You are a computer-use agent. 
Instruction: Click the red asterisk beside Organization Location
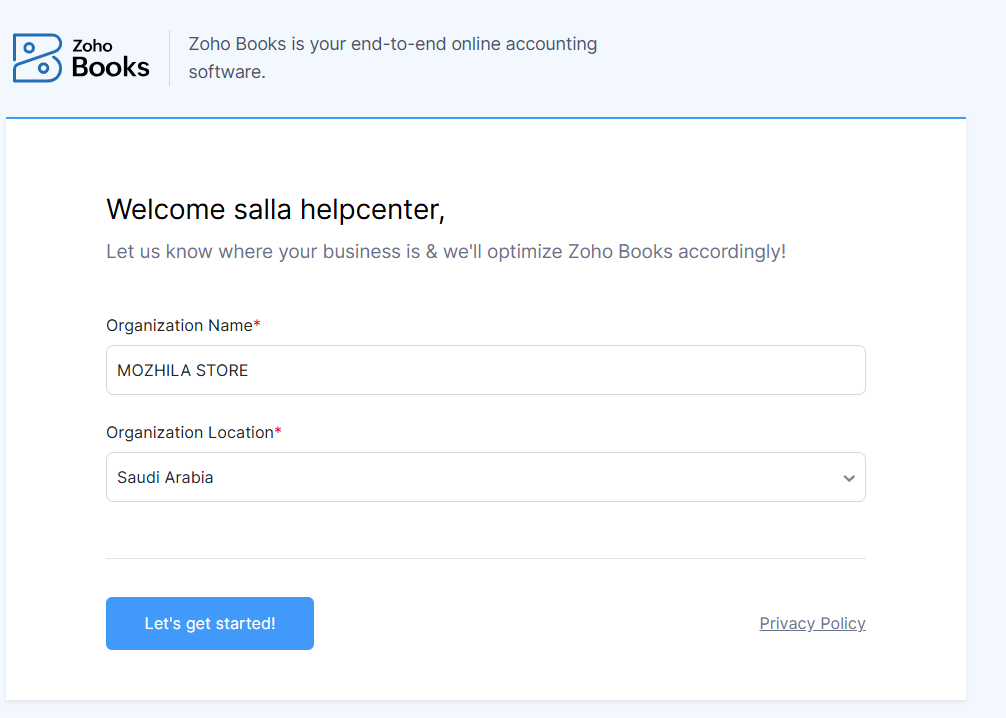(278, 432)
